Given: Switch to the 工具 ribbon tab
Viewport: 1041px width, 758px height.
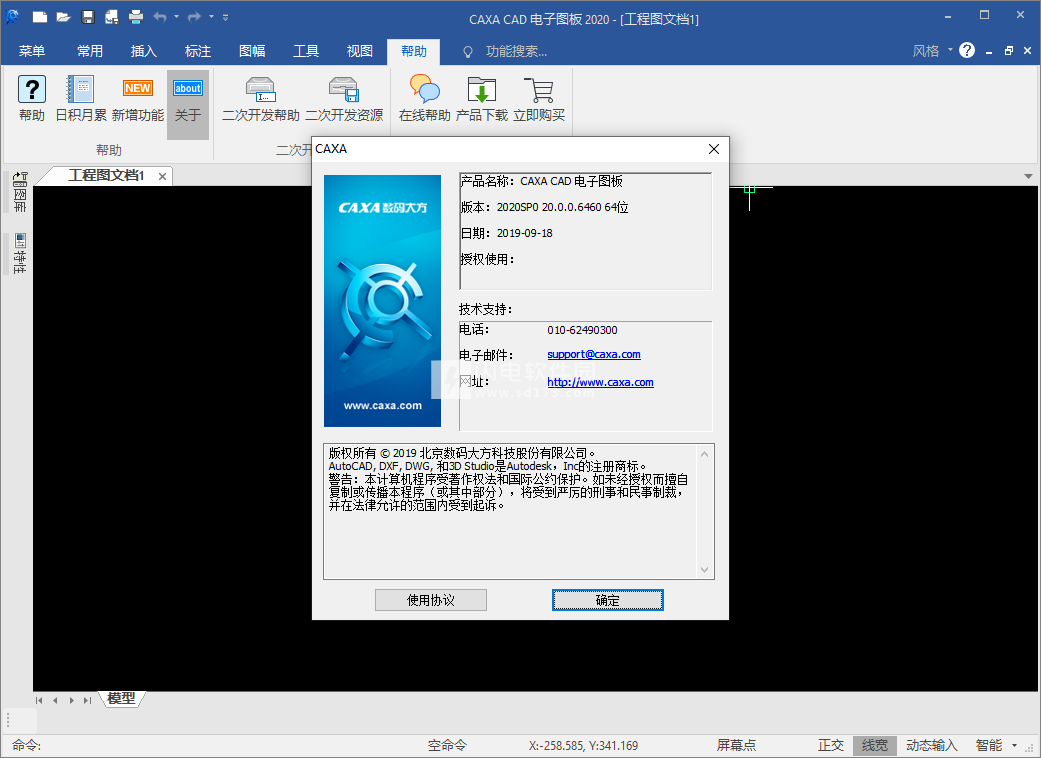Looking at the screenshot, I should [x=306, y=51].
